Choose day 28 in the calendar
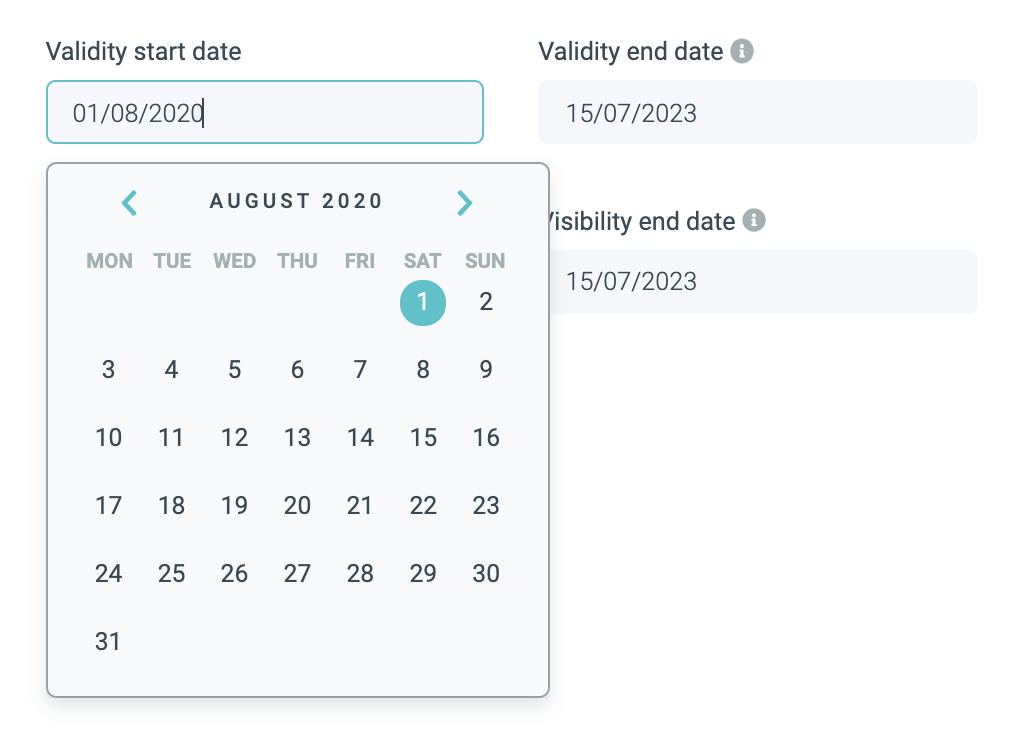The height and width of the screenshot is (754, 1018). coord(360,574)
